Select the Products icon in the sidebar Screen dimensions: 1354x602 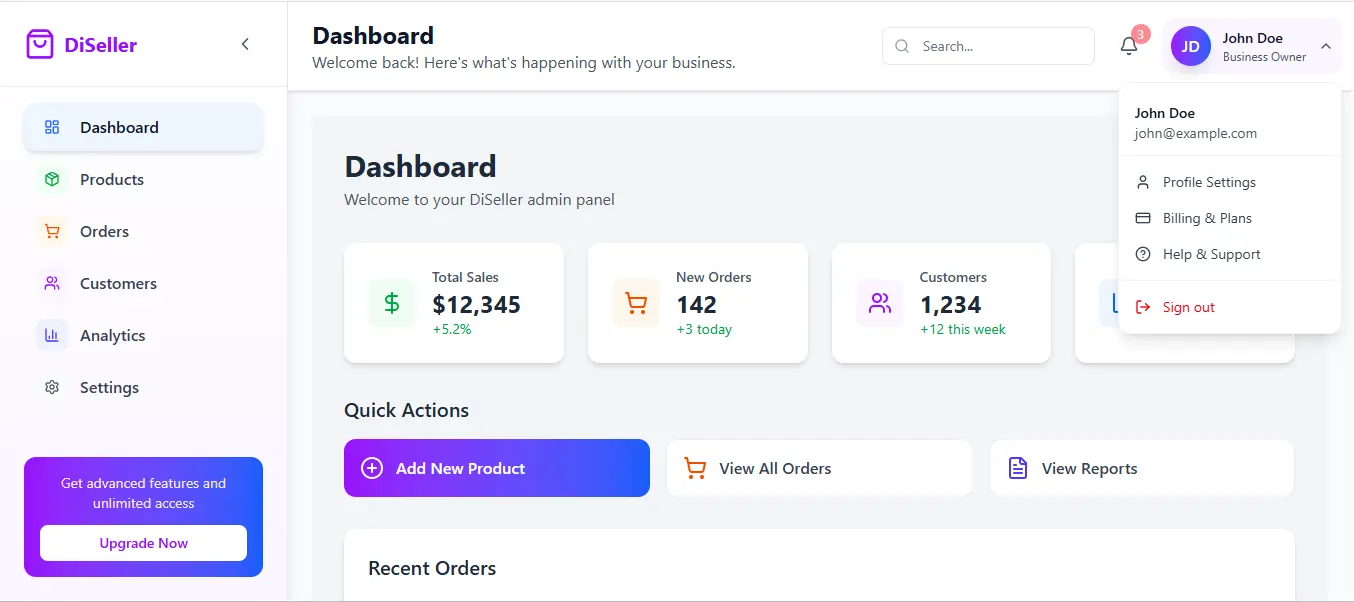point(52,179)
